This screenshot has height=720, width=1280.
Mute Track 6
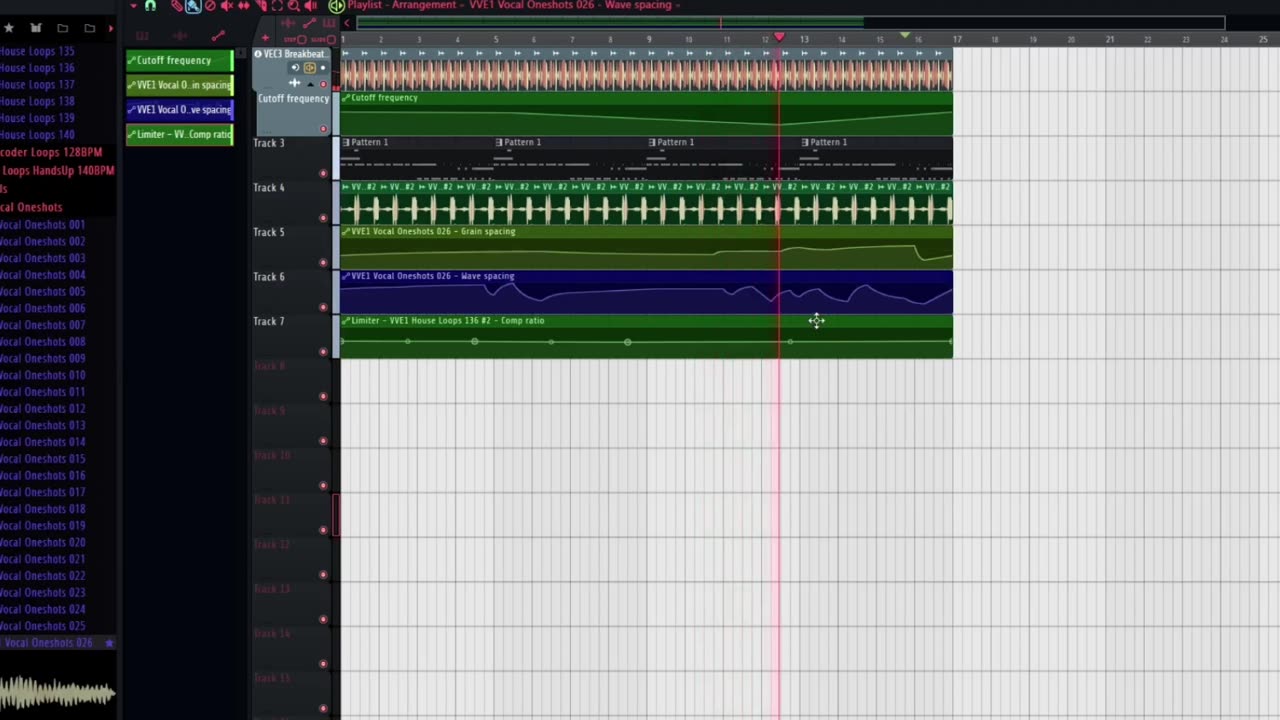[323, 307]
